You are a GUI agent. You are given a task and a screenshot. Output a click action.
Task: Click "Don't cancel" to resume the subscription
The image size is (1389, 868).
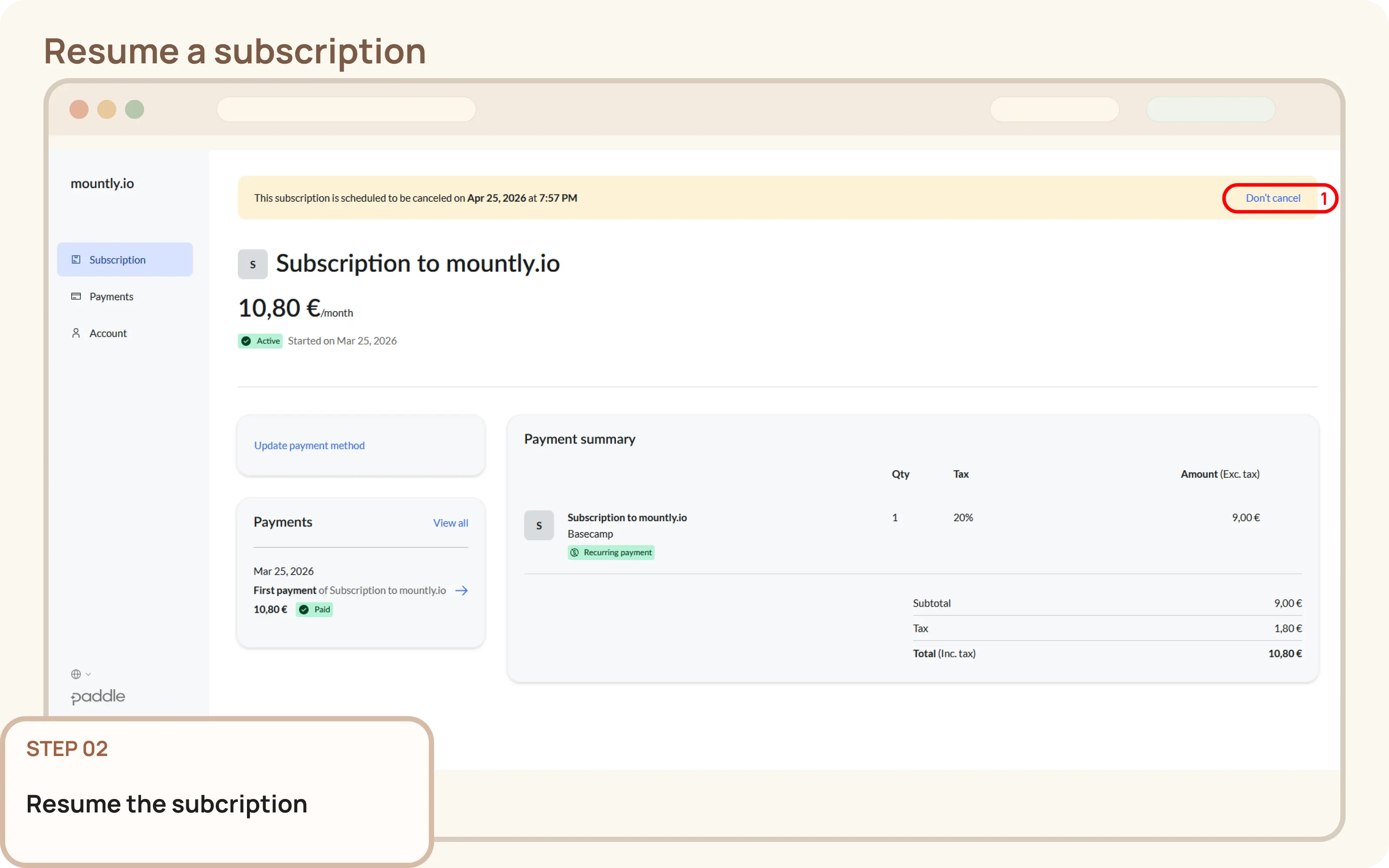1273,197
